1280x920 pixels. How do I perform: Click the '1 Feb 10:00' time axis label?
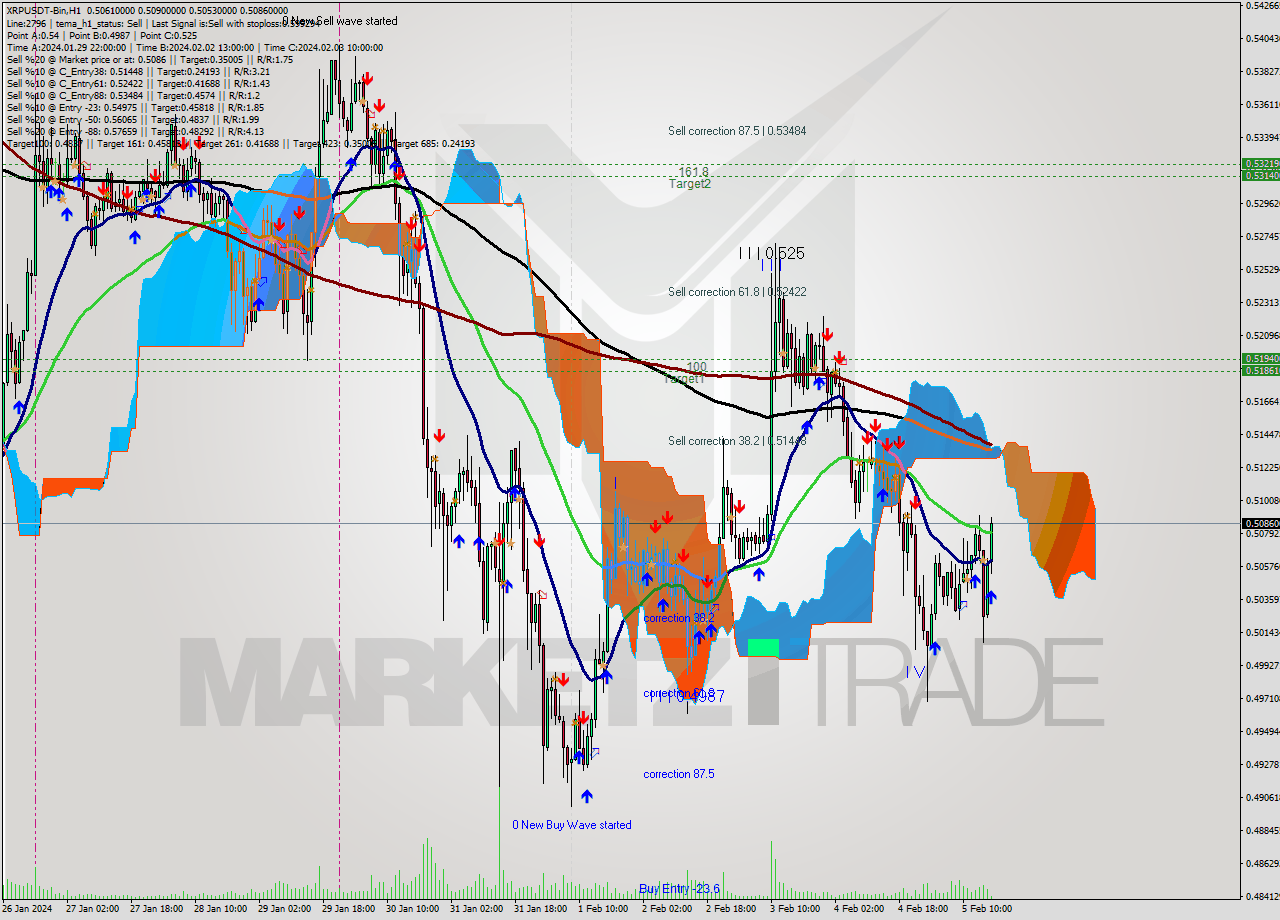coord(604,909)
